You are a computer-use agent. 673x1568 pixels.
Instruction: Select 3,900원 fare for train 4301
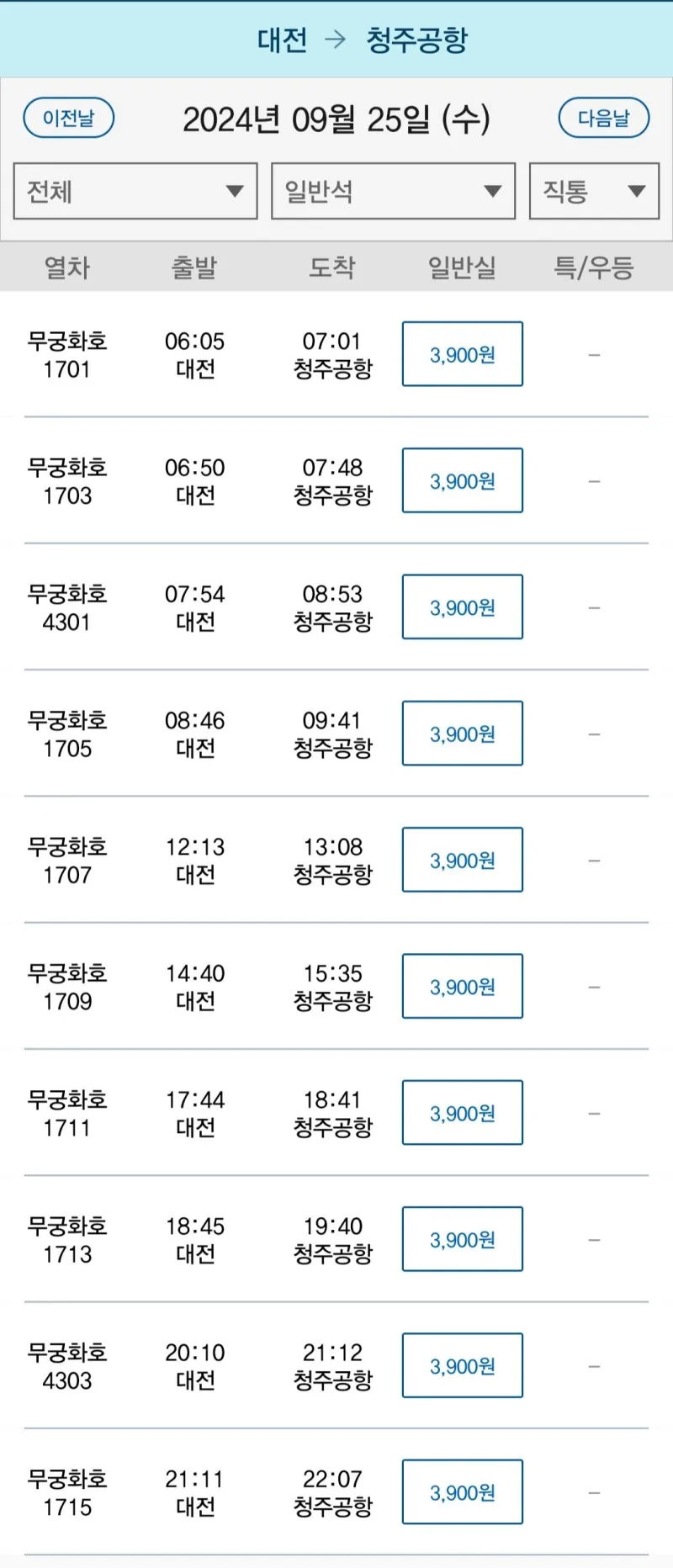point(463,607)
